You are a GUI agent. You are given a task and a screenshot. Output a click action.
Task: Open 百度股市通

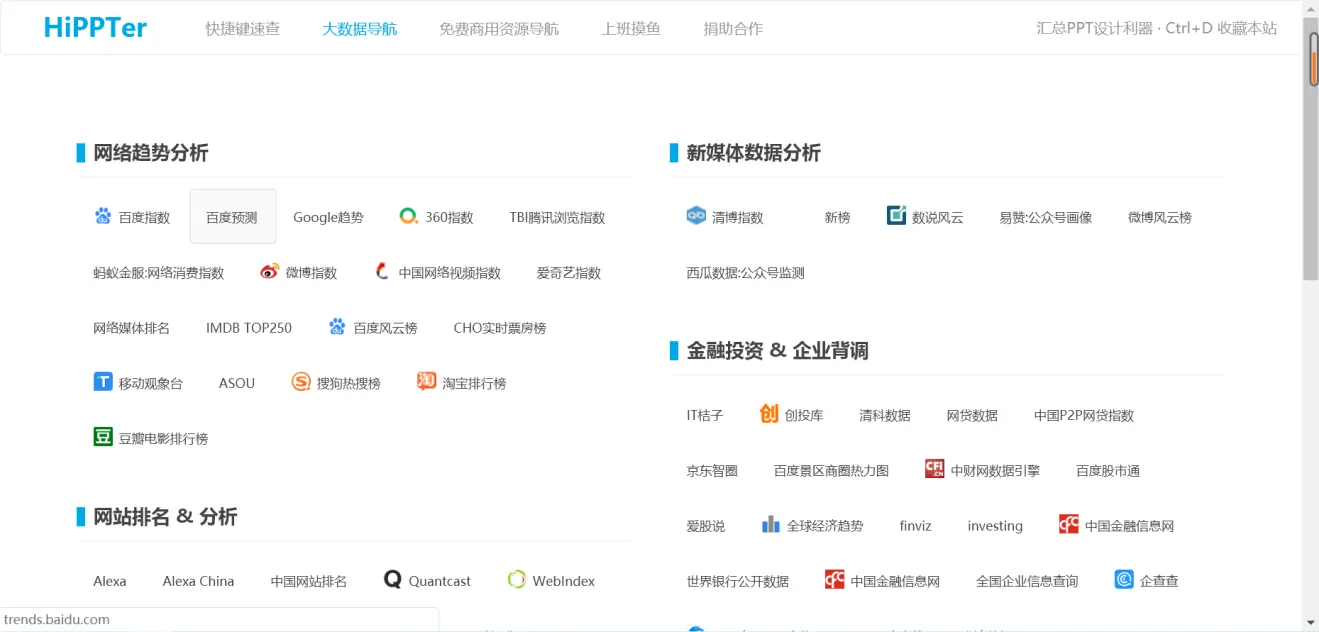(x=1108, y=470)
